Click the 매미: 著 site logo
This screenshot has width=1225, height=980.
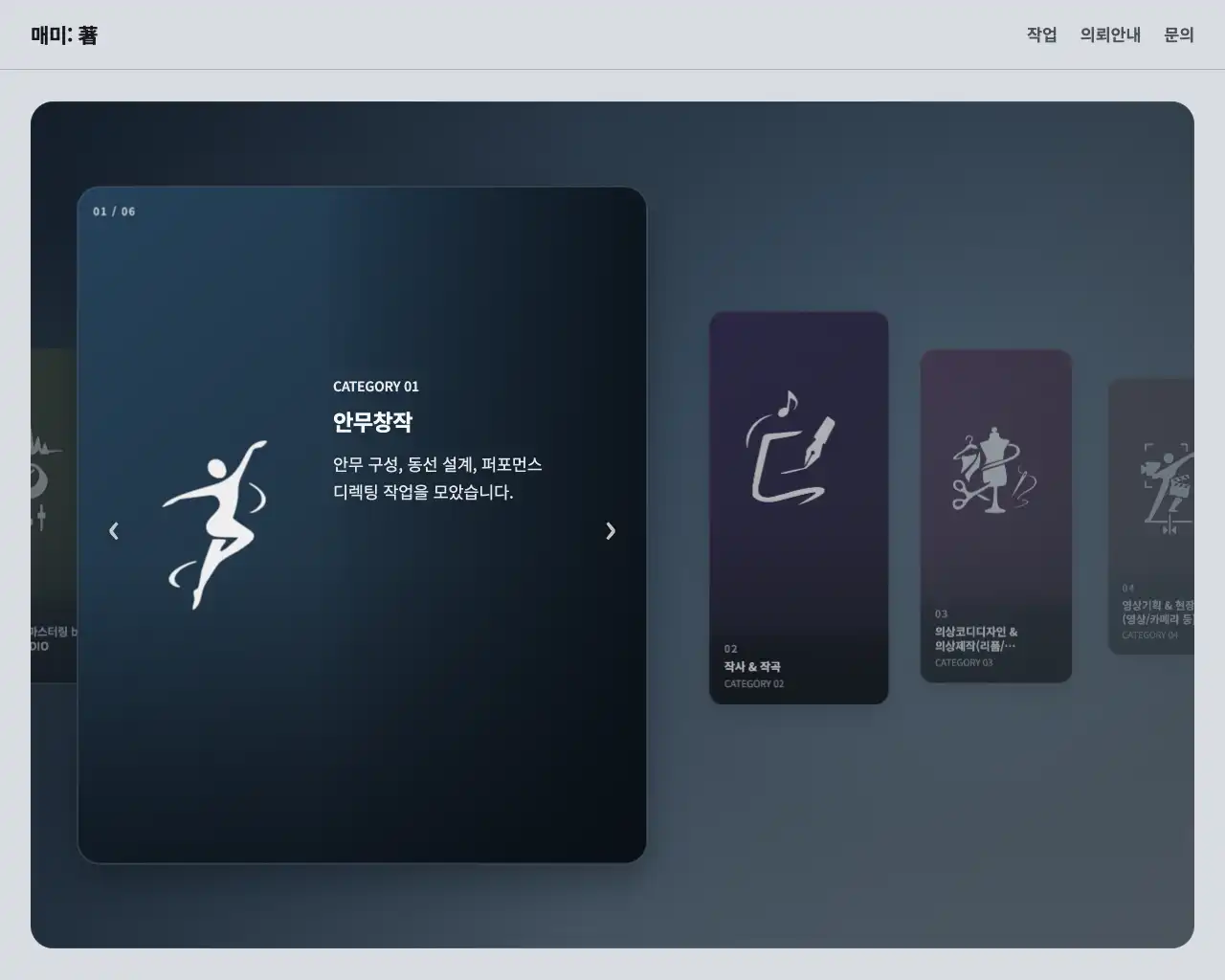[x=64, y=35]
